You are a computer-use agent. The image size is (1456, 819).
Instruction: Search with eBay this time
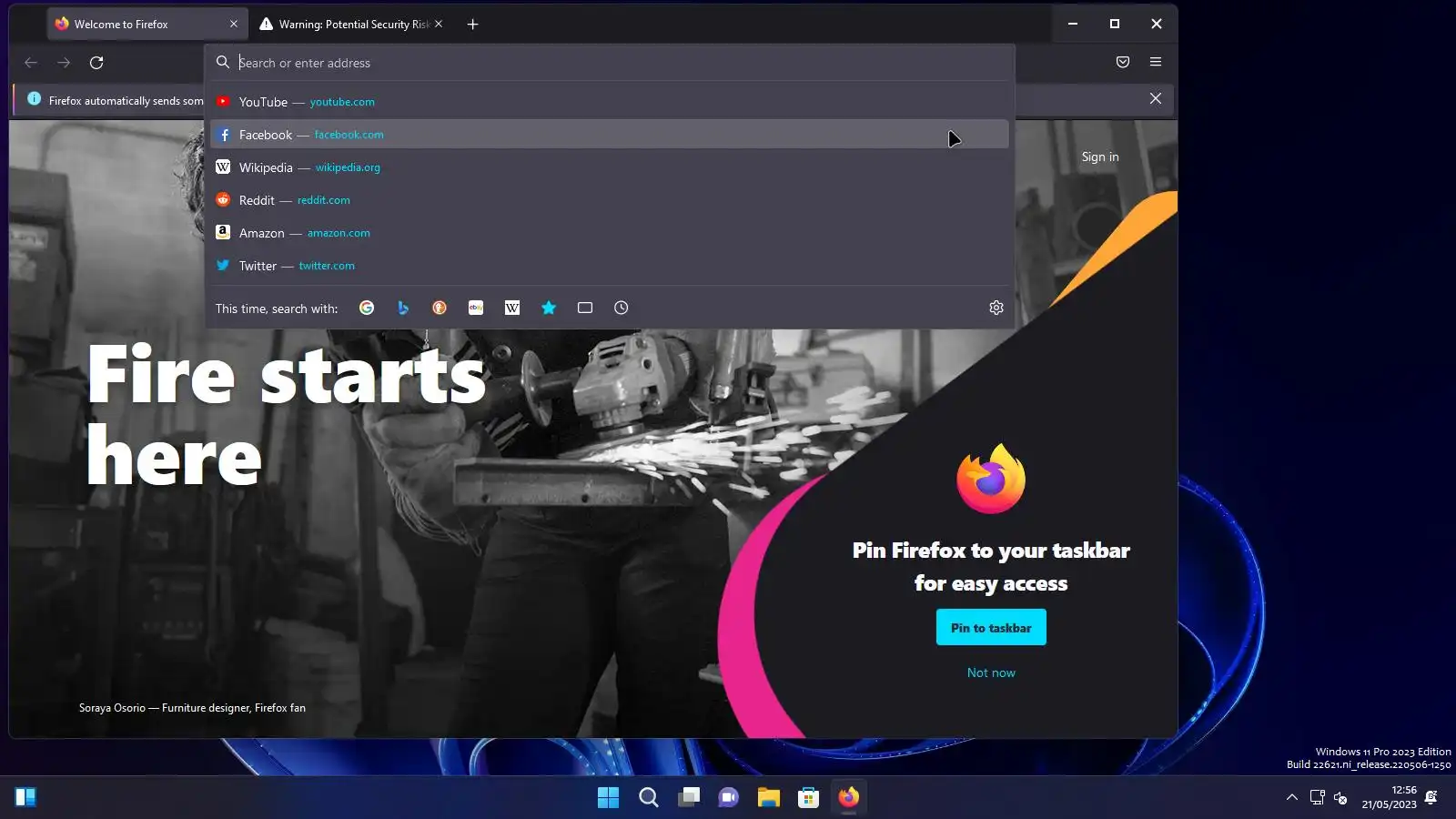(476, 308)
